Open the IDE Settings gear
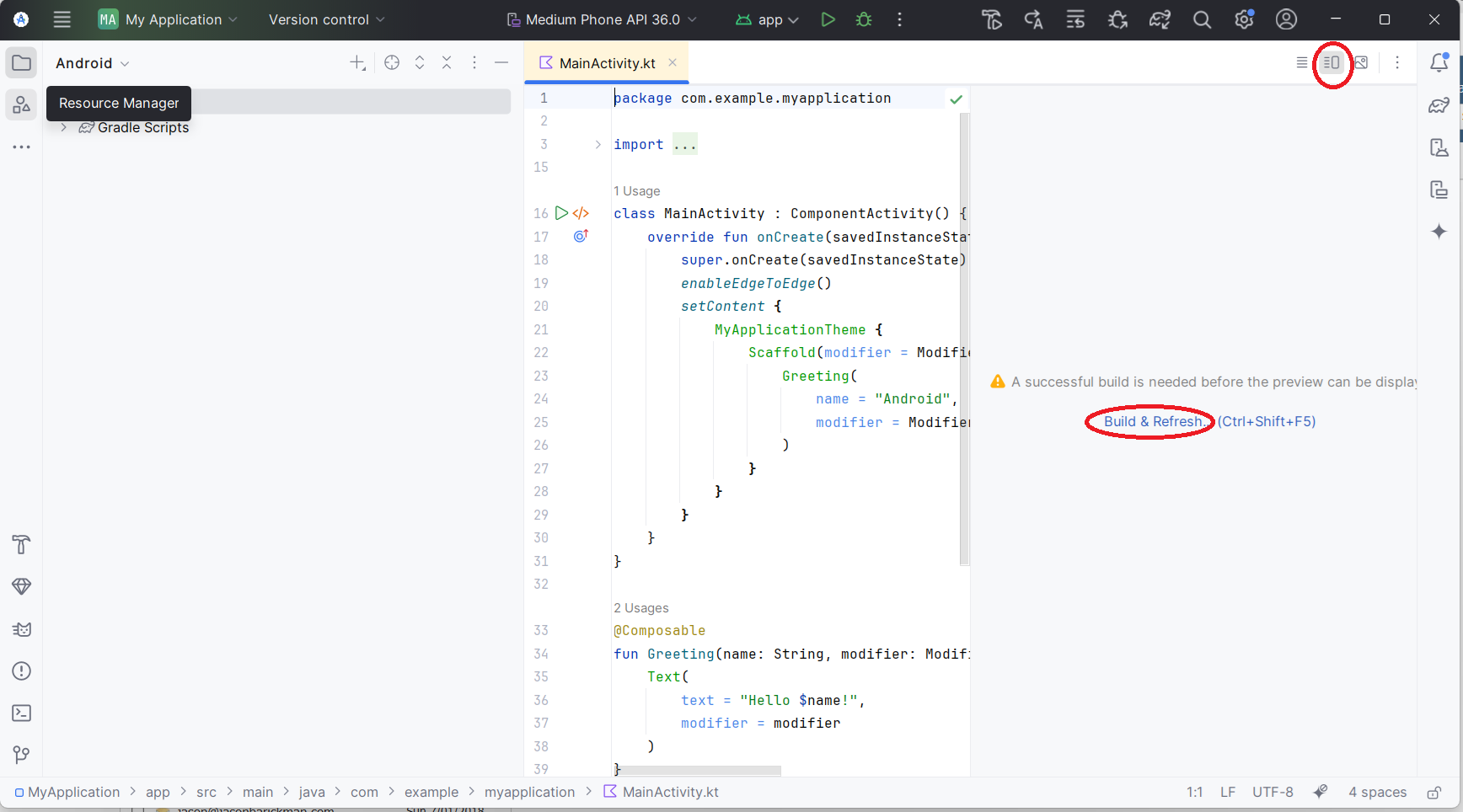1463x812 pixels. (x=1244, y=19)
